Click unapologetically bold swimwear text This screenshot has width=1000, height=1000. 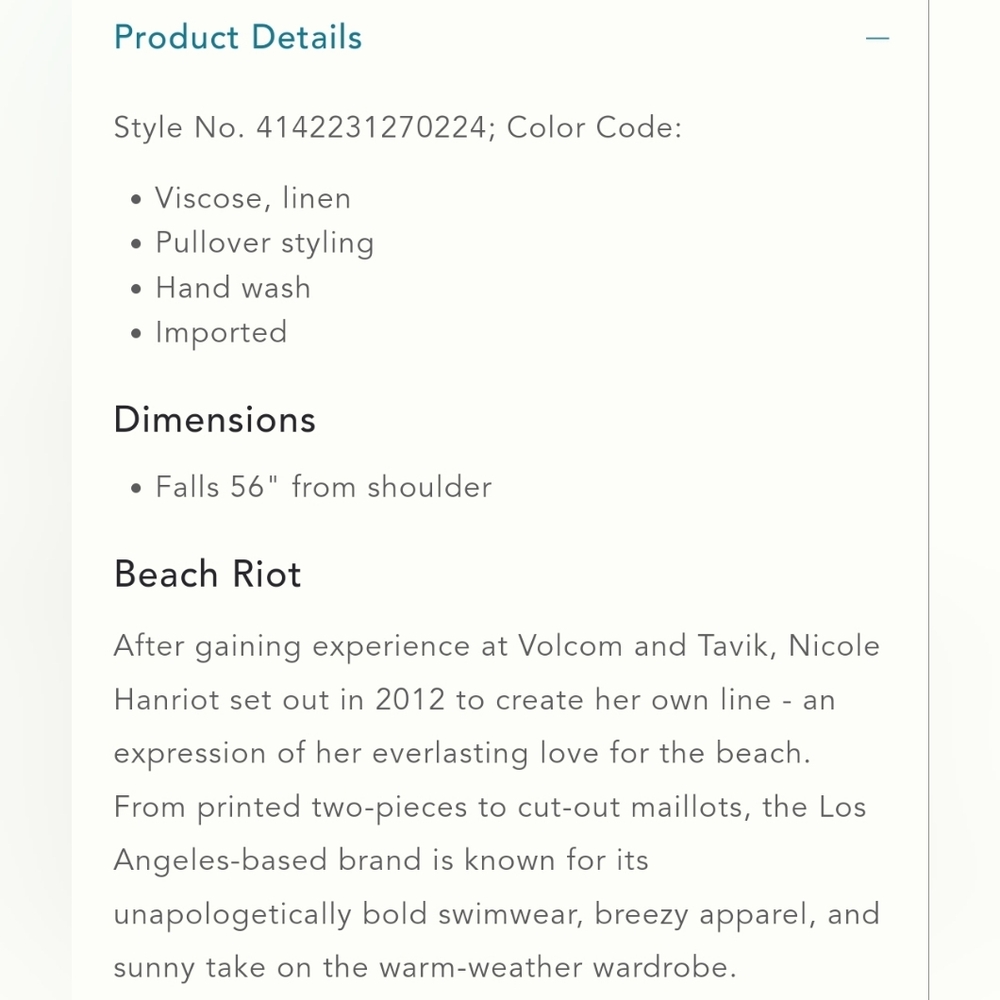[x=349, y=915]
